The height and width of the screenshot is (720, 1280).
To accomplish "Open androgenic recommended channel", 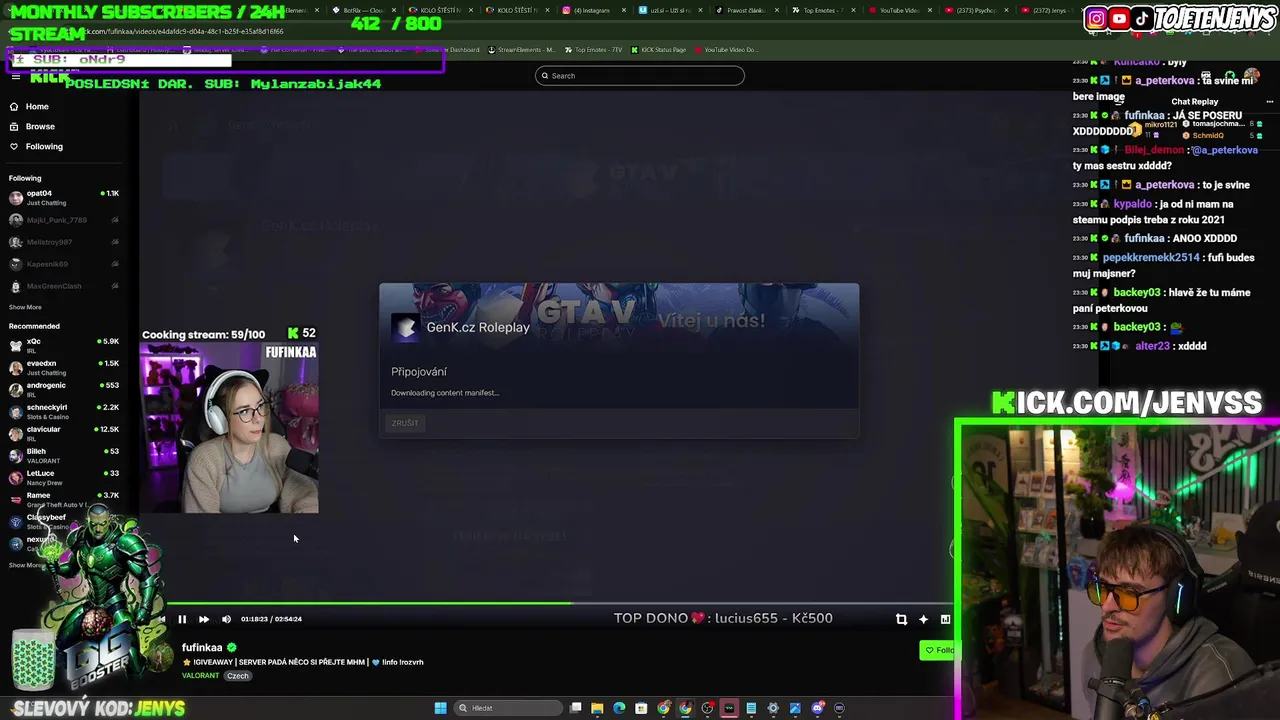I will [x=64, y=390].
